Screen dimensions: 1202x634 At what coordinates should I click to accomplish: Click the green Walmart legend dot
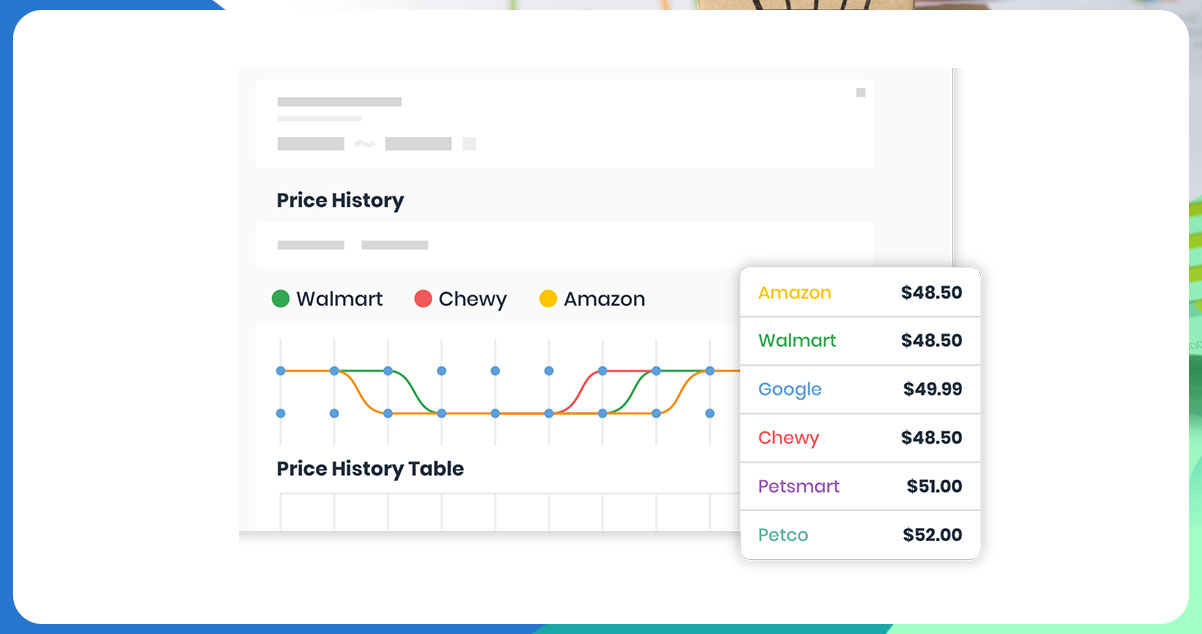coord(281,298)
